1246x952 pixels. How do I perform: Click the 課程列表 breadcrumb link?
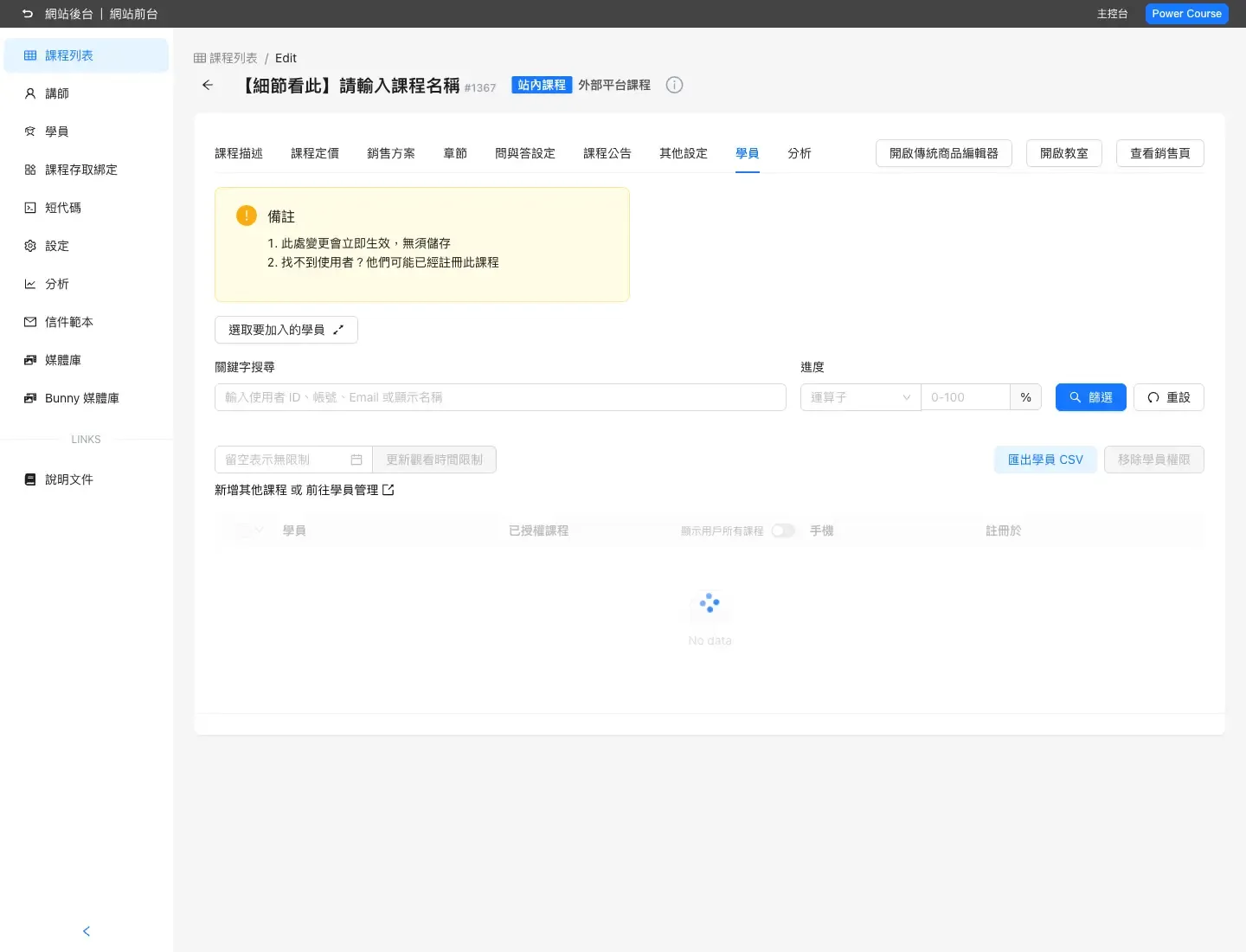tap(234, 58)
